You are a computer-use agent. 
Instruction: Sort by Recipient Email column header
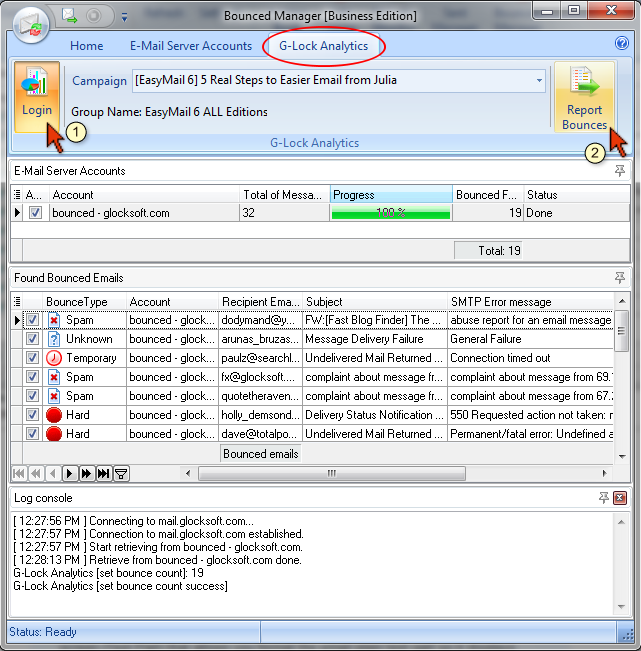coord(260,301)
